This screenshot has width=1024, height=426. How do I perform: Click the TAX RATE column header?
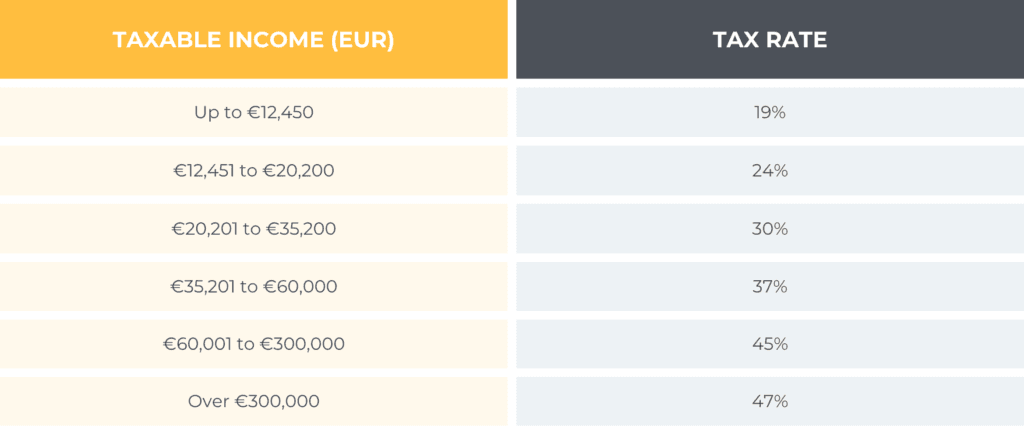[x=769, y=40]
